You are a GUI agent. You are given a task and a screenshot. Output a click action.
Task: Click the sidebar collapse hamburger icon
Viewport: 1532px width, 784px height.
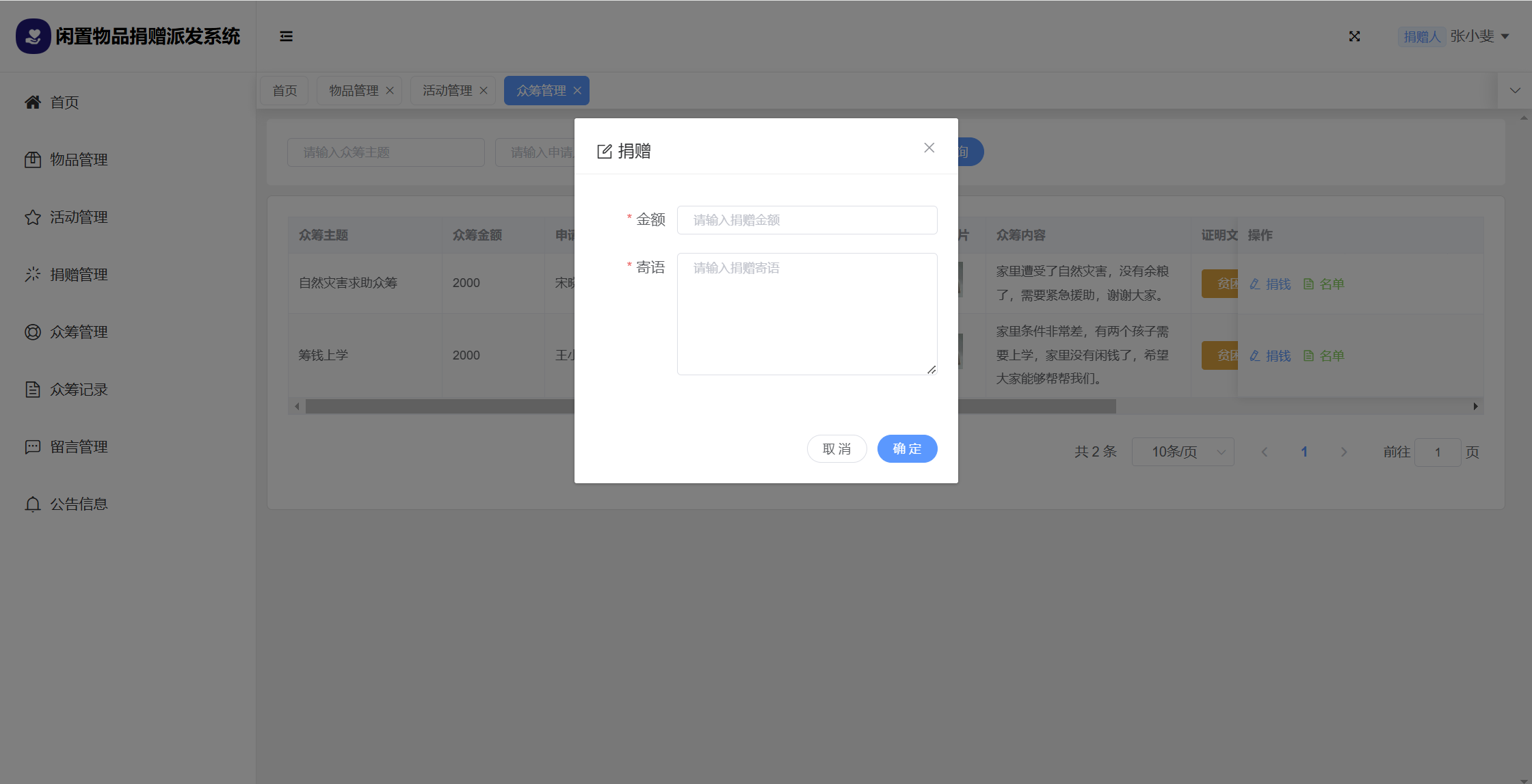286,36
